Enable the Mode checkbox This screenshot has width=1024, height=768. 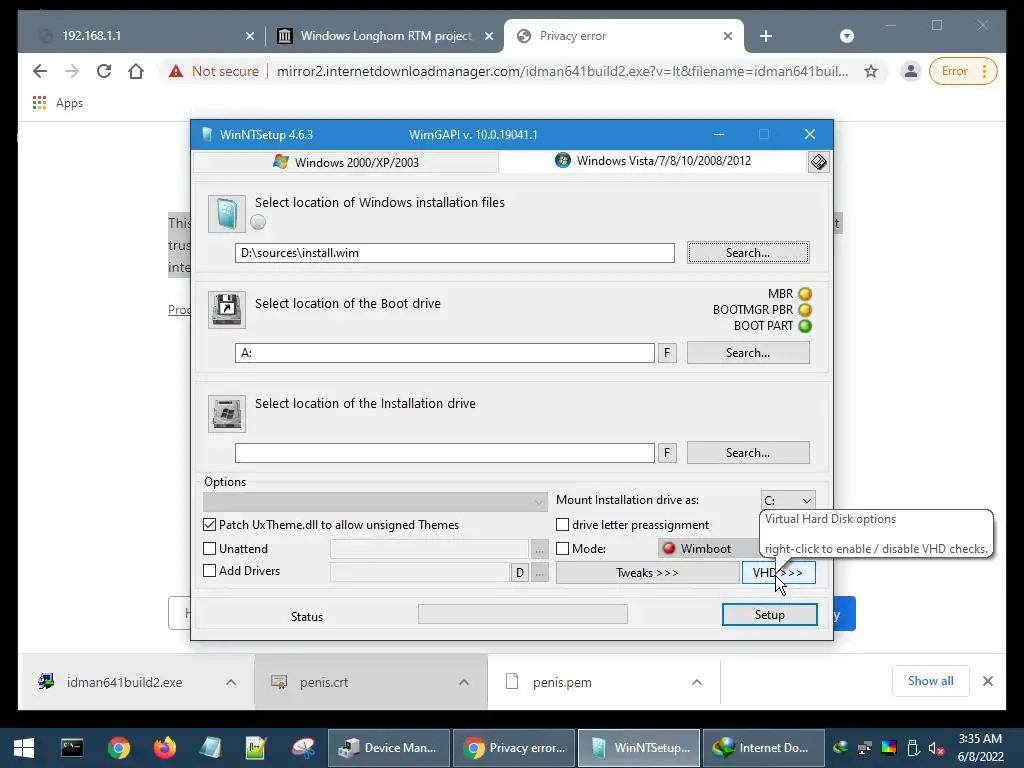[x=562, y=549]
